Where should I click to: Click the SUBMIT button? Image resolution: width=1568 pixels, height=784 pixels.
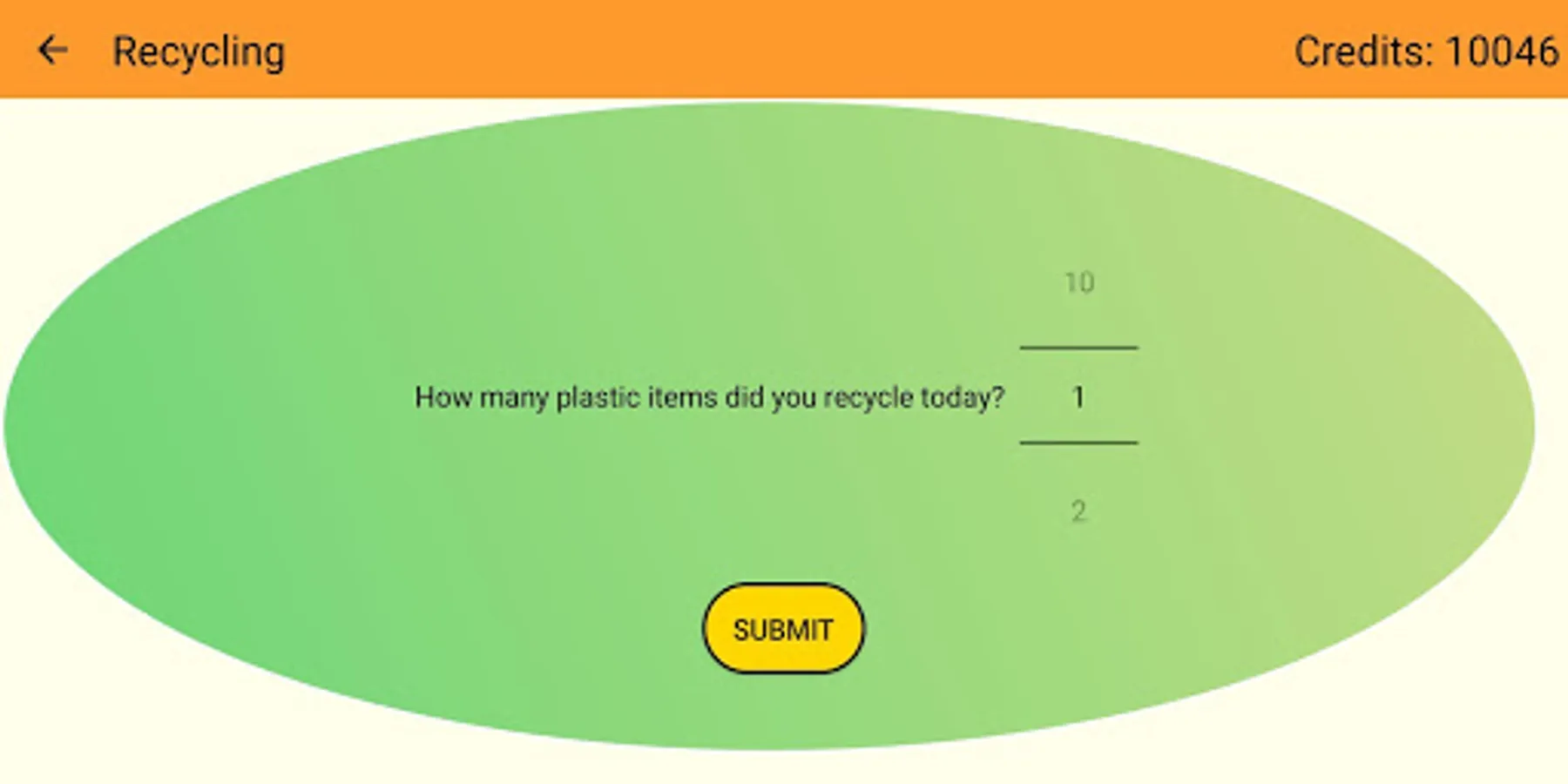click(783, 629)
